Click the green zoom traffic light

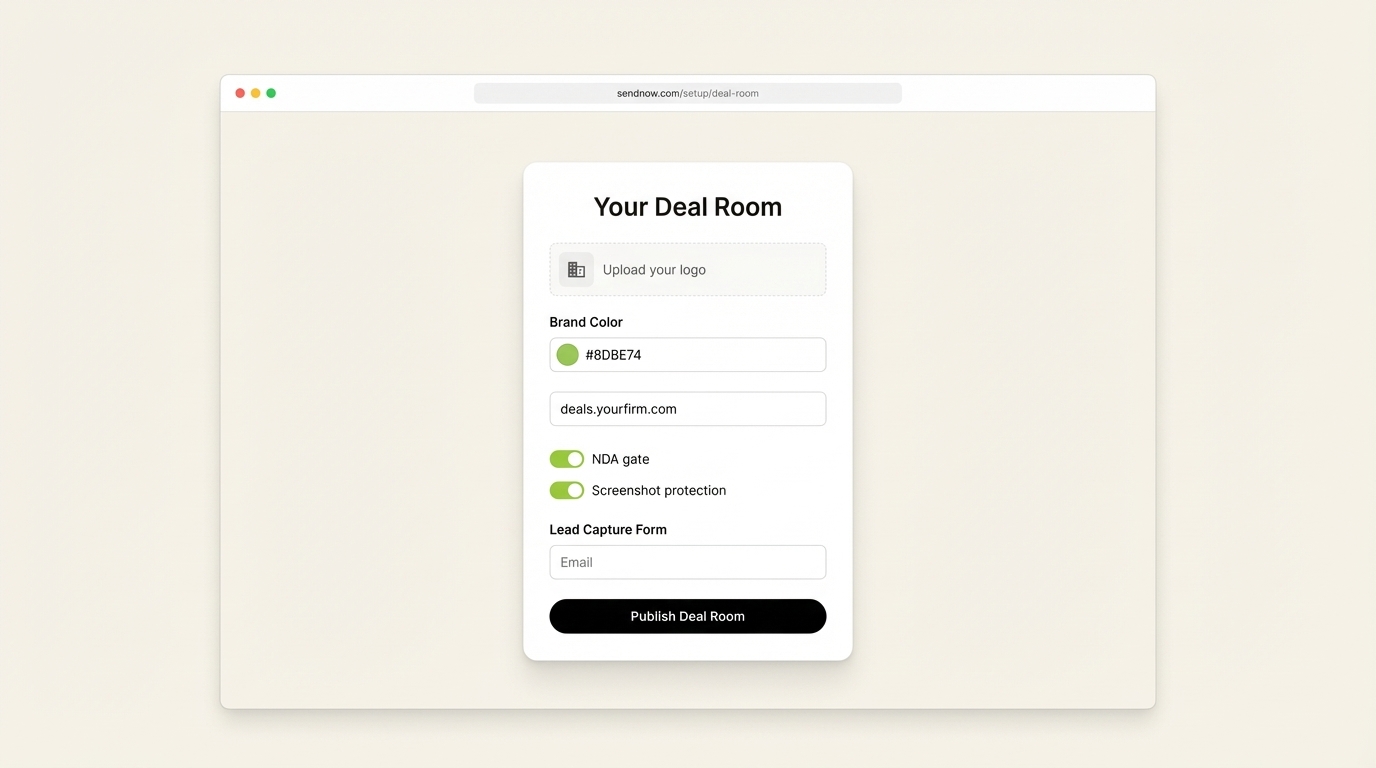tap(271, 92)
